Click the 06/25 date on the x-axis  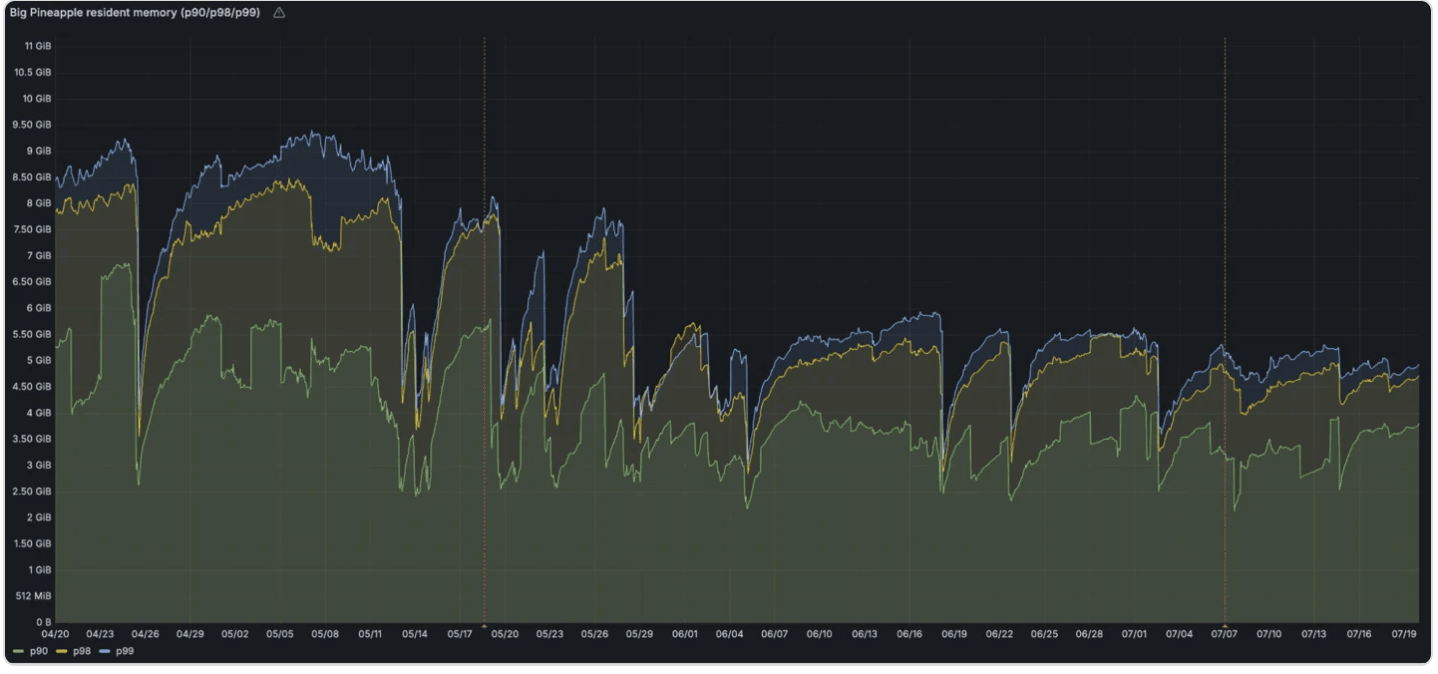[x=1044, y=634]
